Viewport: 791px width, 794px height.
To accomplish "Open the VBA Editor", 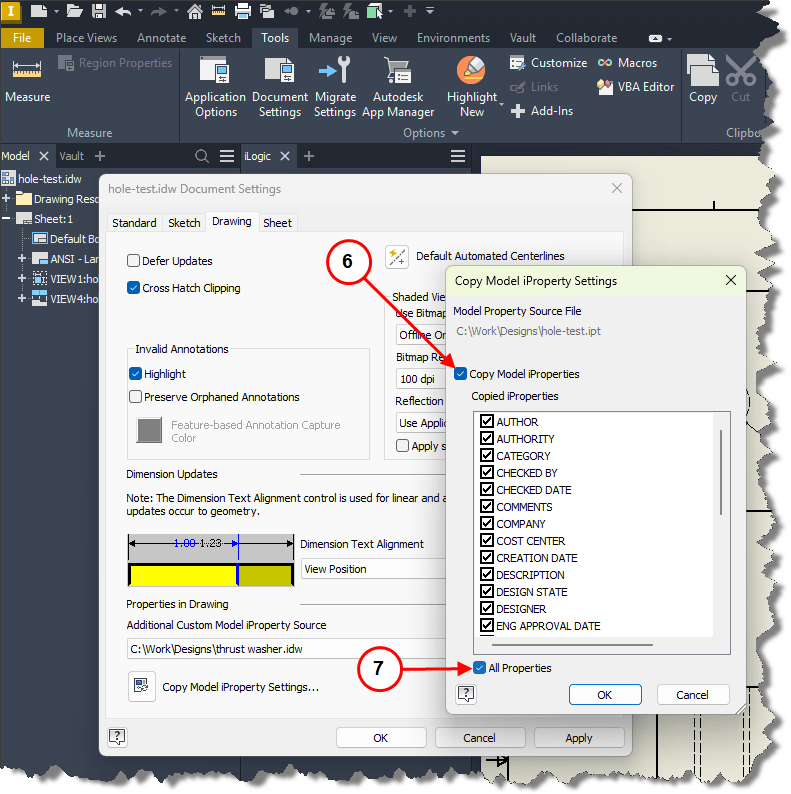I will point(636,87).
